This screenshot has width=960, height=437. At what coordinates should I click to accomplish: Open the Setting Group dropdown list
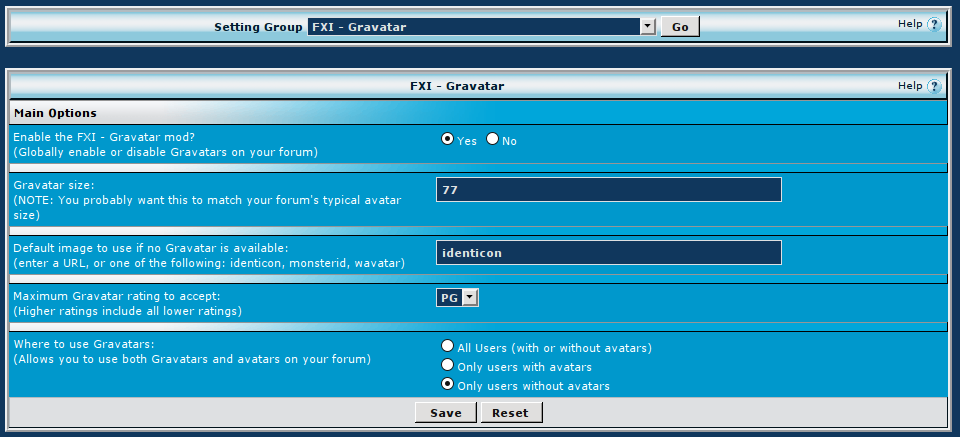tap(647, 27)
